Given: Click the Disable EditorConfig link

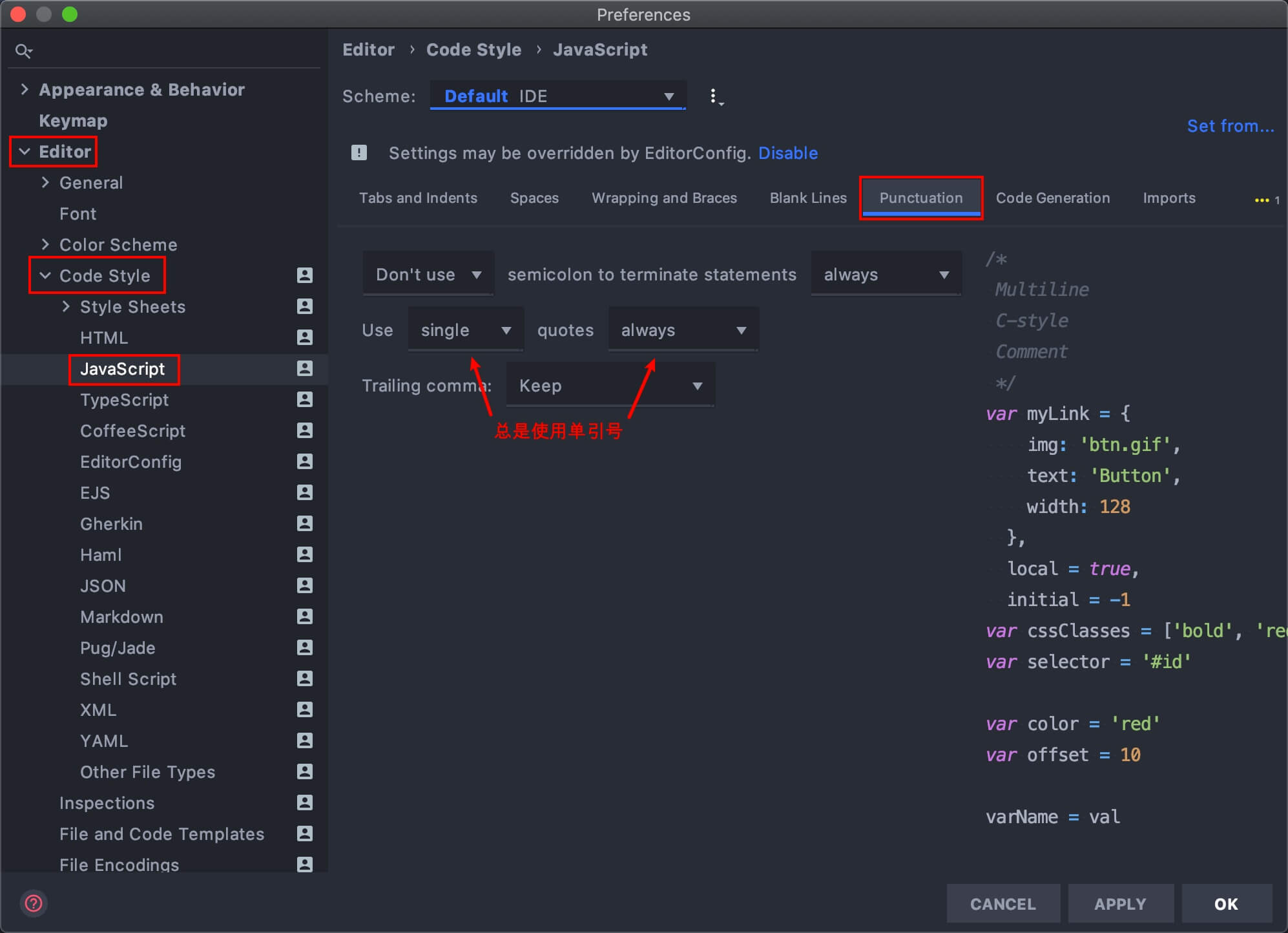Looking at the screenshot, I should click(x=787, y=153).
